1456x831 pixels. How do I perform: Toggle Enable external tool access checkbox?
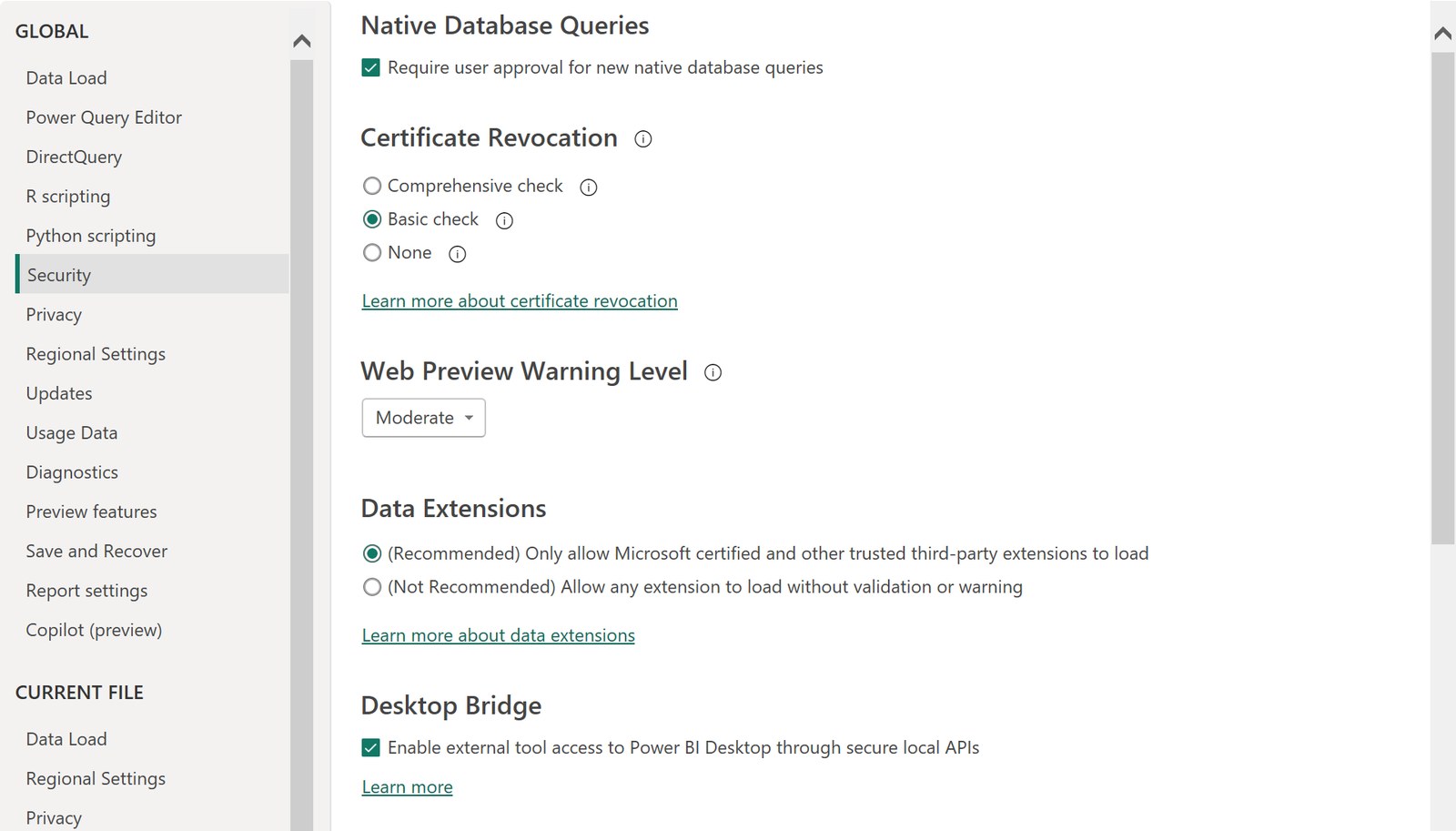[x=370, y=748]
